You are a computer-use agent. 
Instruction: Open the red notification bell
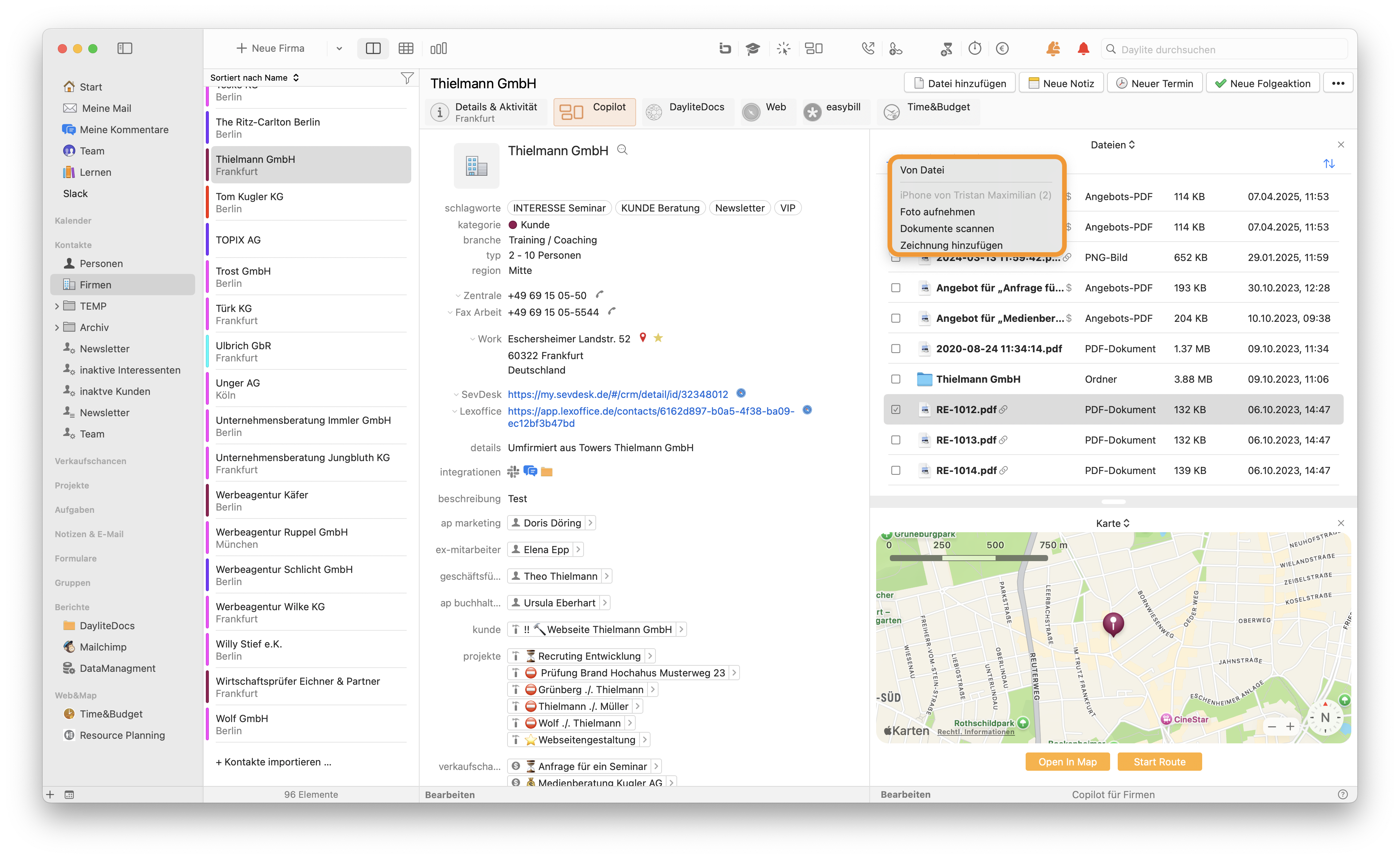tap(1083, 49)
